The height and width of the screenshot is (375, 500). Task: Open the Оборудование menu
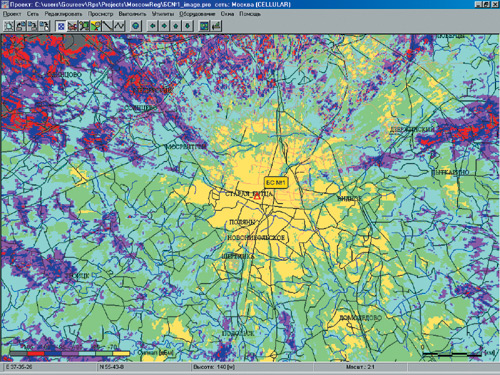pos(197,14)
